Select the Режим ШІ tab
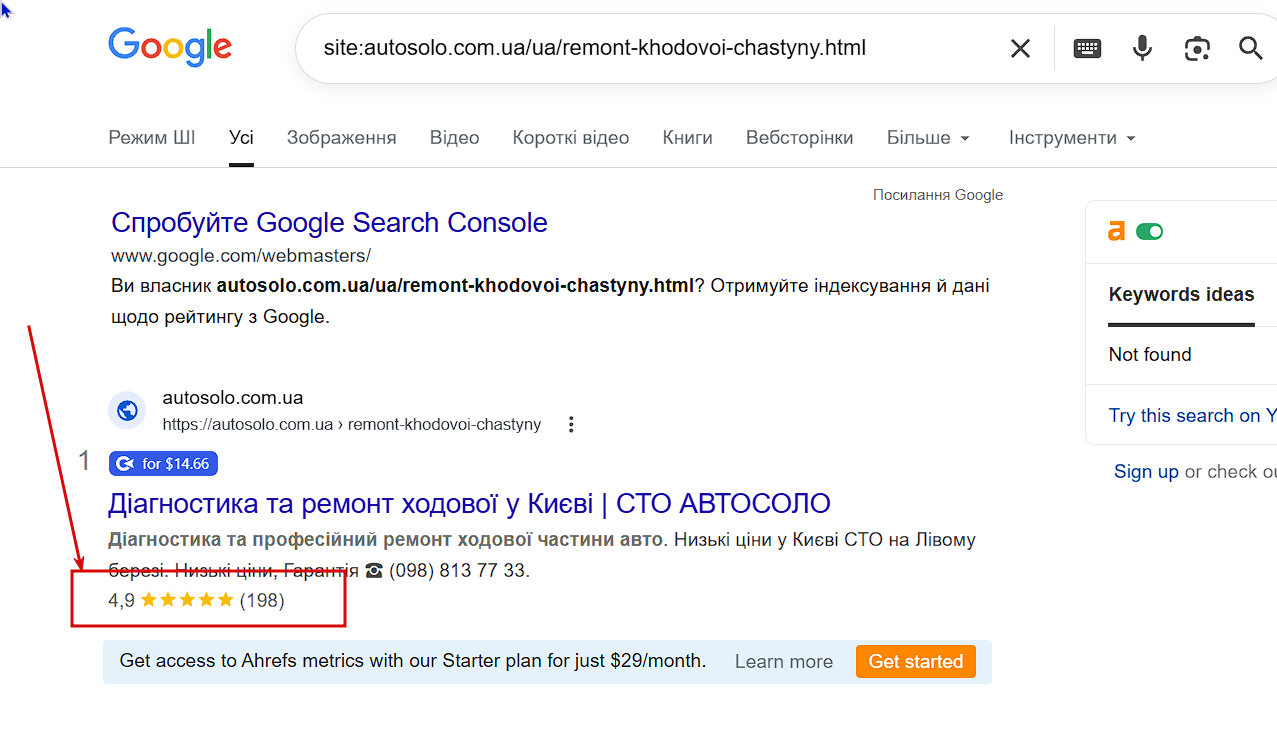Viewport: 1277px width, 754px height. pyautogui.click(x=152, y=138)
